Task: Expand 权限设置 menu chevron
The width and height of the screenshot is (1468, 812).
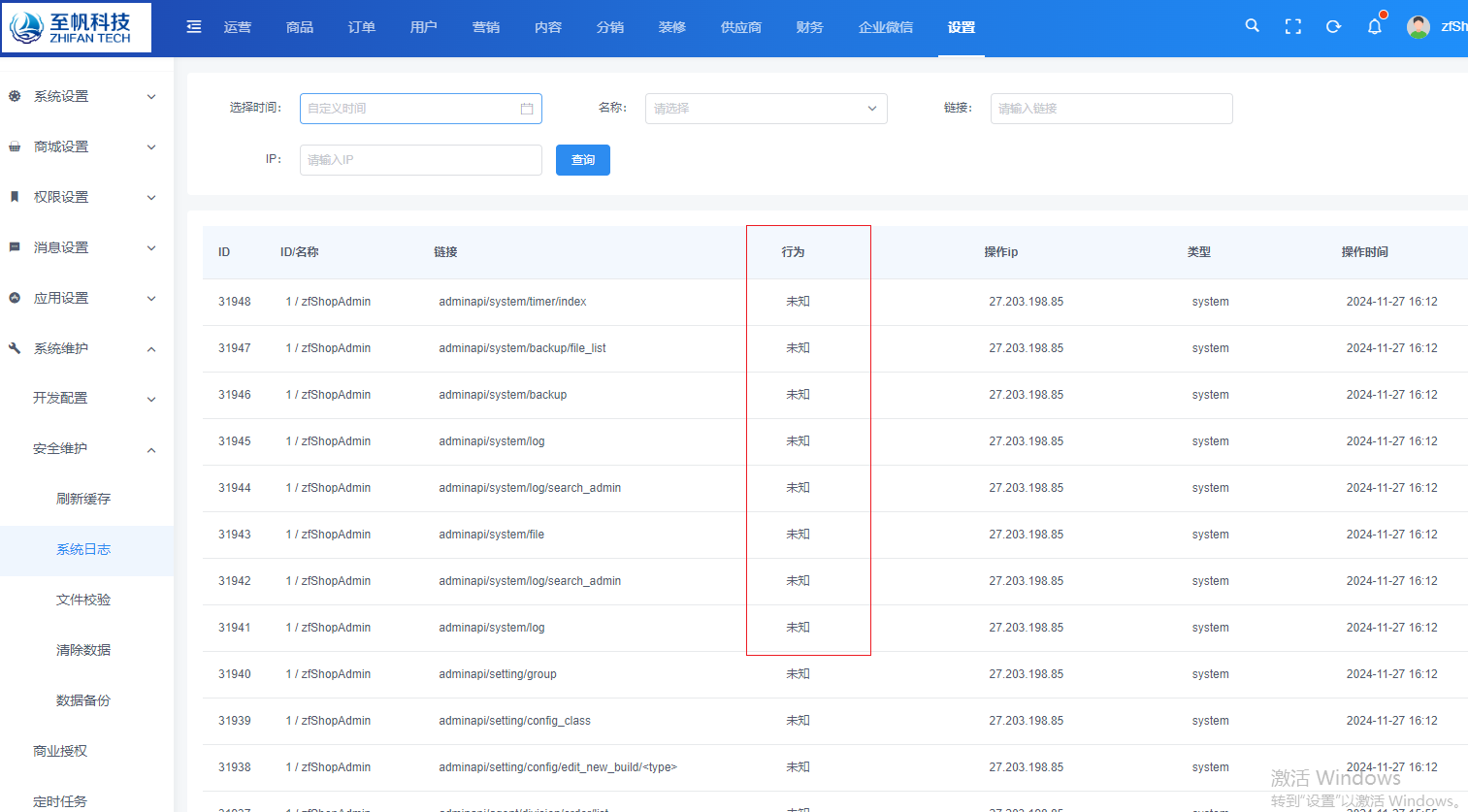Action: (x=151, y=198)
